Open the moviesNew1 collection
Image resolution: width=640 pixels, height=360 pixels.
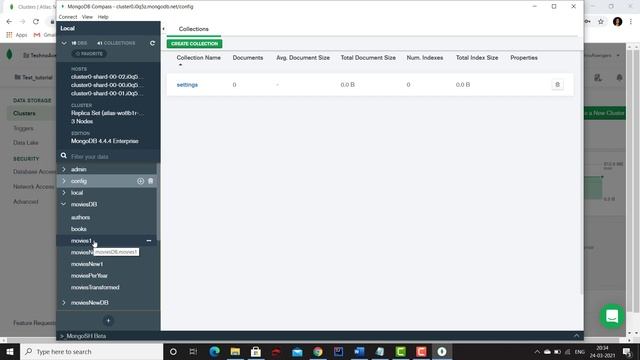click(87, 264)
